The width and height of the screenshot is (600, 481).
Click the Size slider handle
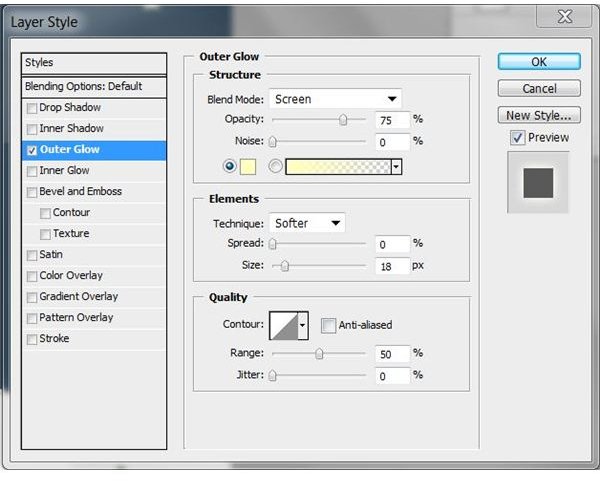[284, 266]
